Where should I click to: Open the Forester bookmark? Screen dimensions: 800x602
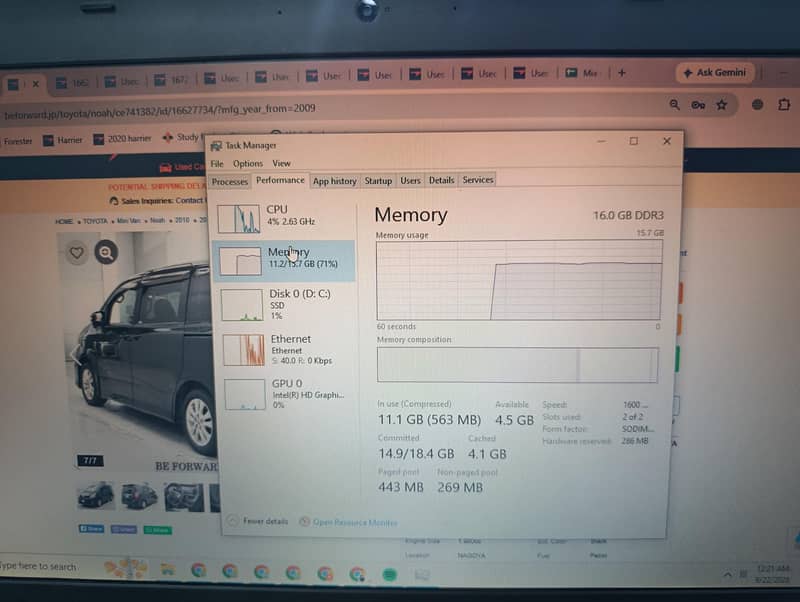[x=17, y=141]
